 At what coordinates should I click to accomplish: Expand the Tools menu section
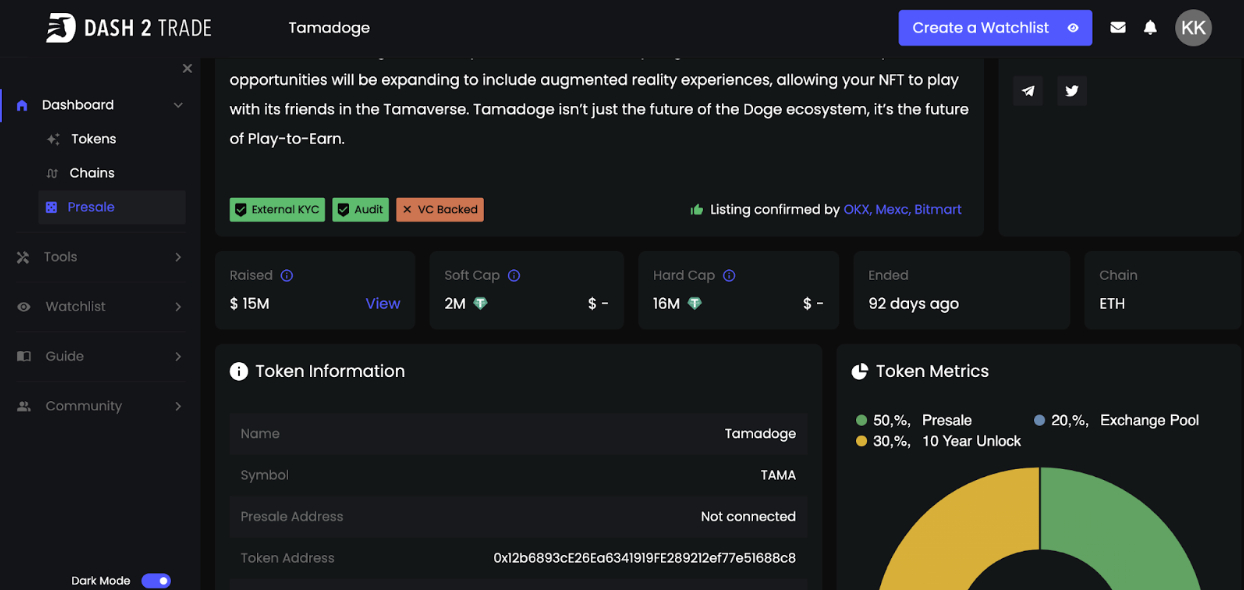(178, 257)
